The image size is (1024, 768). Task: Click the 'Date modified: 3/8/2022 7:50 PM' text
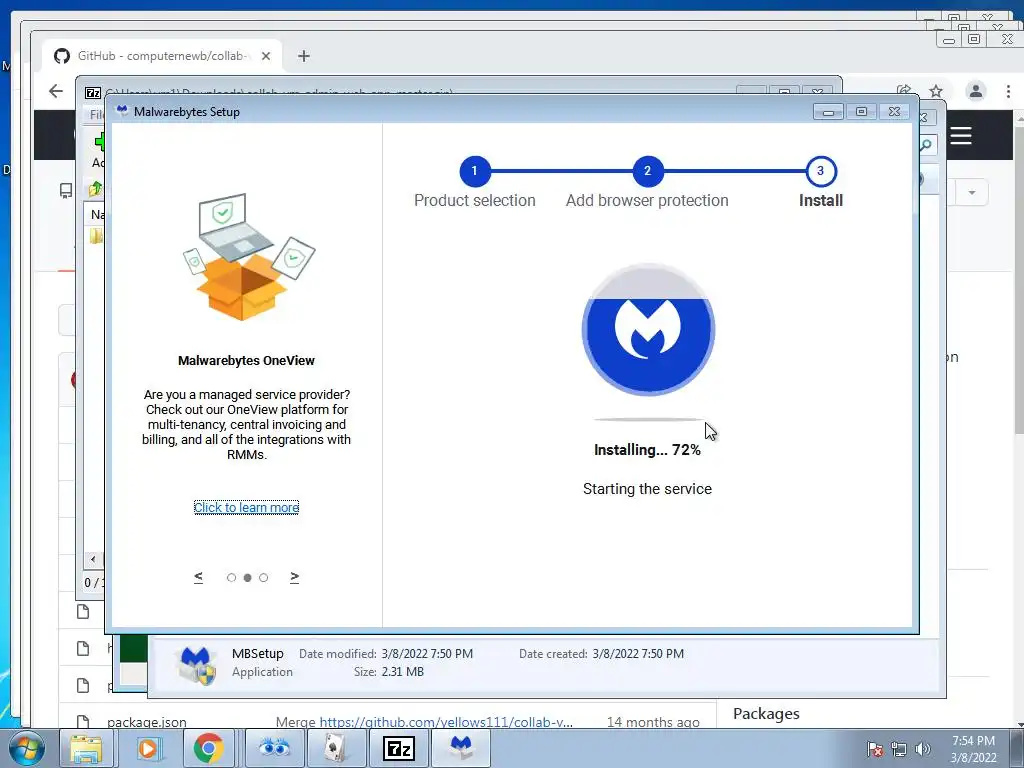pyautogui.click(x=386, y=654)
